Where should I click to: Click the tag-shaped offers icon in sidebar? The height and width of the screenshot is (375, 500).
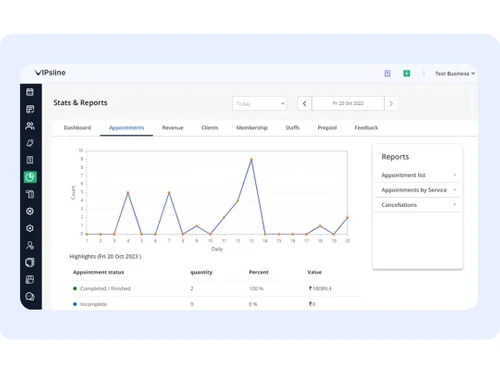click(x=30, y=143)
